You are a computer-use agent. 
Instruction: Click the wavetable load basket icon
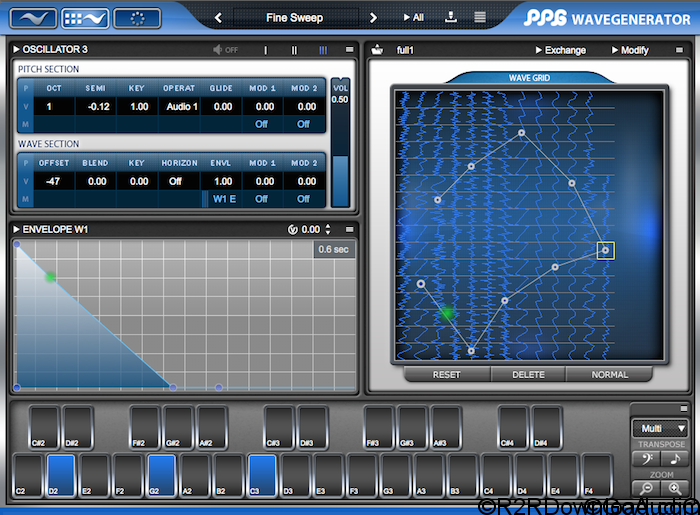pyautogui.click(x=377, y=50)
